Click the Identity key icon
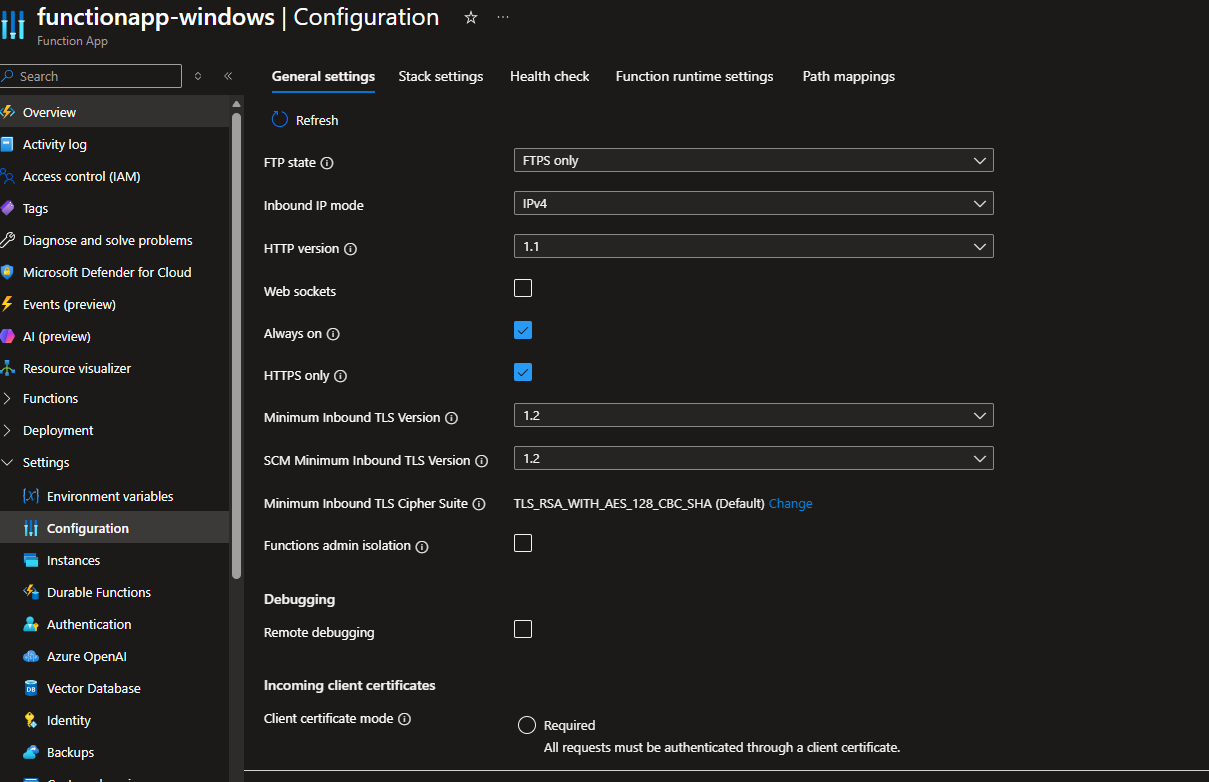The width and height of the screenshot is (1209, 782). click(30, 720)
